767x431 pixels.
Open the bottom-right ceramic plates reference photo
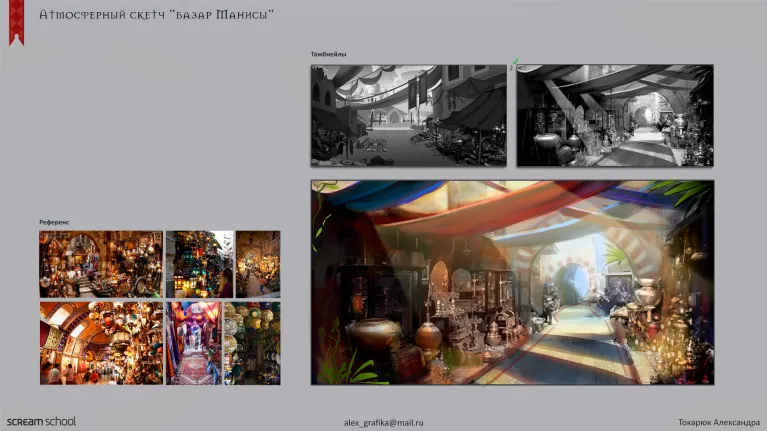(252, 343)
